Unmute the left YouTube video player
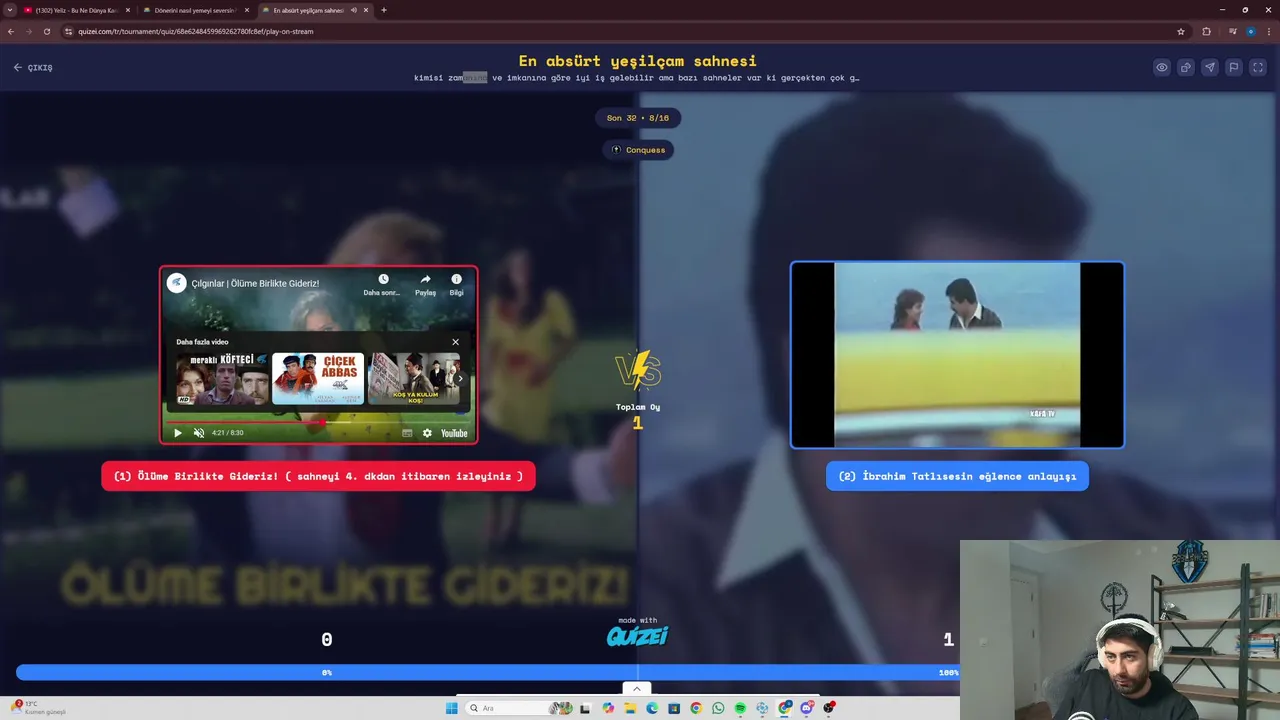The width and height of the screenshot is (1280, 720). pos(198,433)
